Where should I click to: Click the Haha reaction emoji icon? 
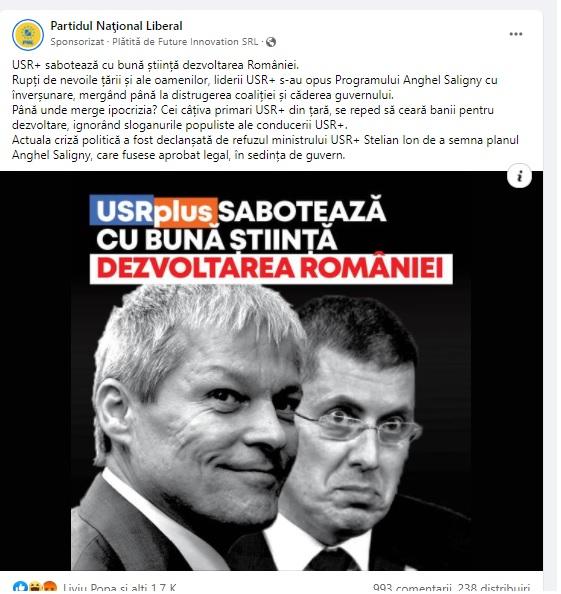click(35, 588)
